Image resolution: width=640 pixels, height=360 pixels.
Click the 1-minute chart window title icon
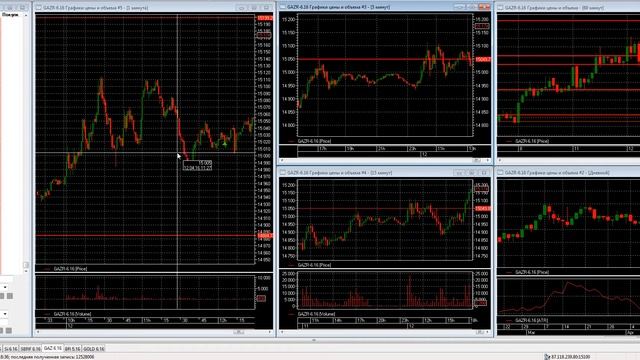tap(39, 7)
